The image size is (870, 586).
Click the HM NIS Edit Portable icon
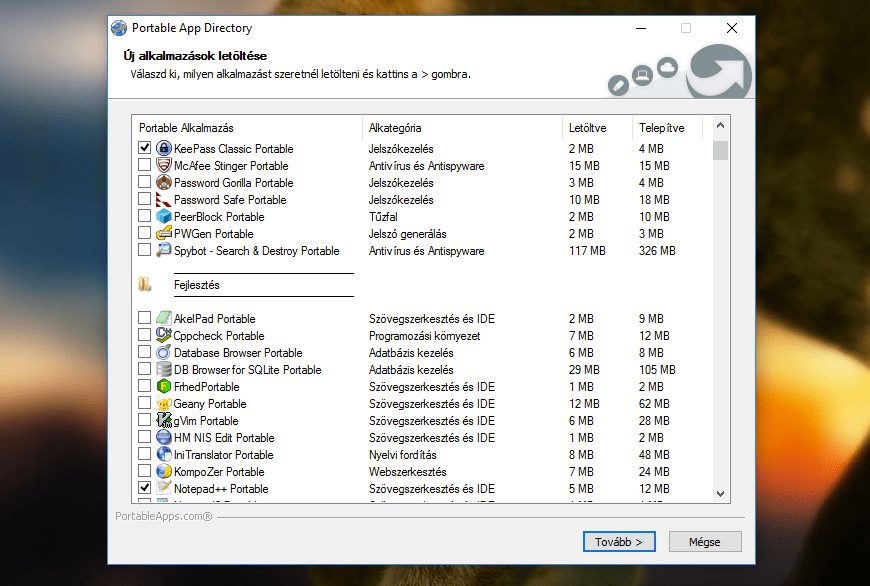click(x=164, y=437)
